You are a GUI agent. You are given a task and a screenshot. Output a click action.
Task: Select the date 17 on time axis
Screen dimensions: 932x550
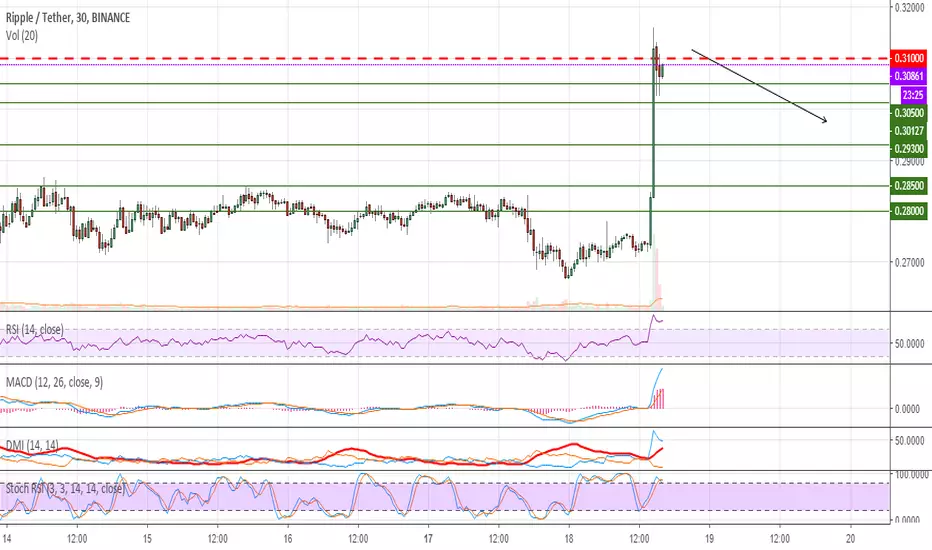pos(428,539)
